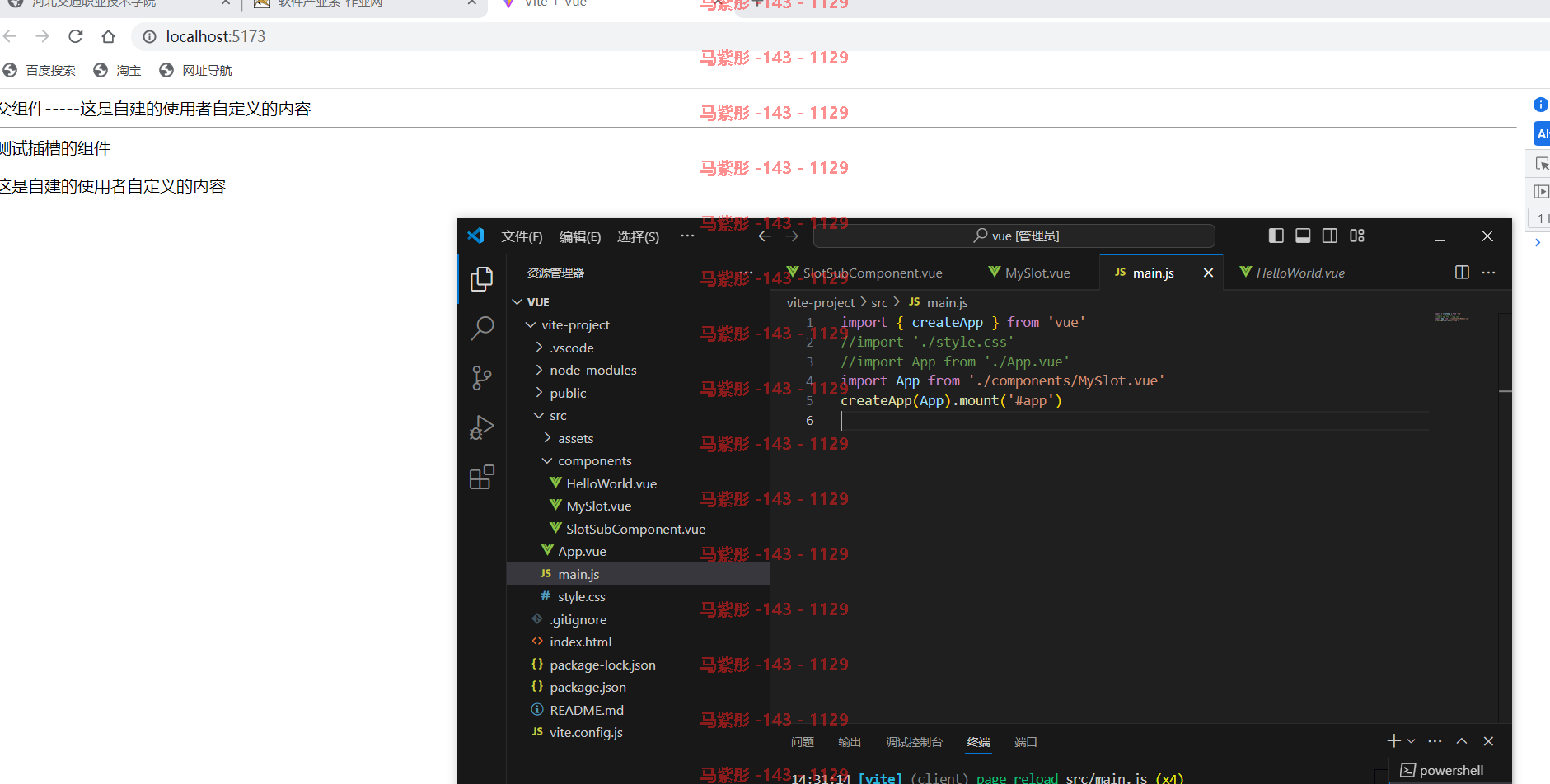
Task: Click the editor minimap preview
Action: [x=1452, y=317]
